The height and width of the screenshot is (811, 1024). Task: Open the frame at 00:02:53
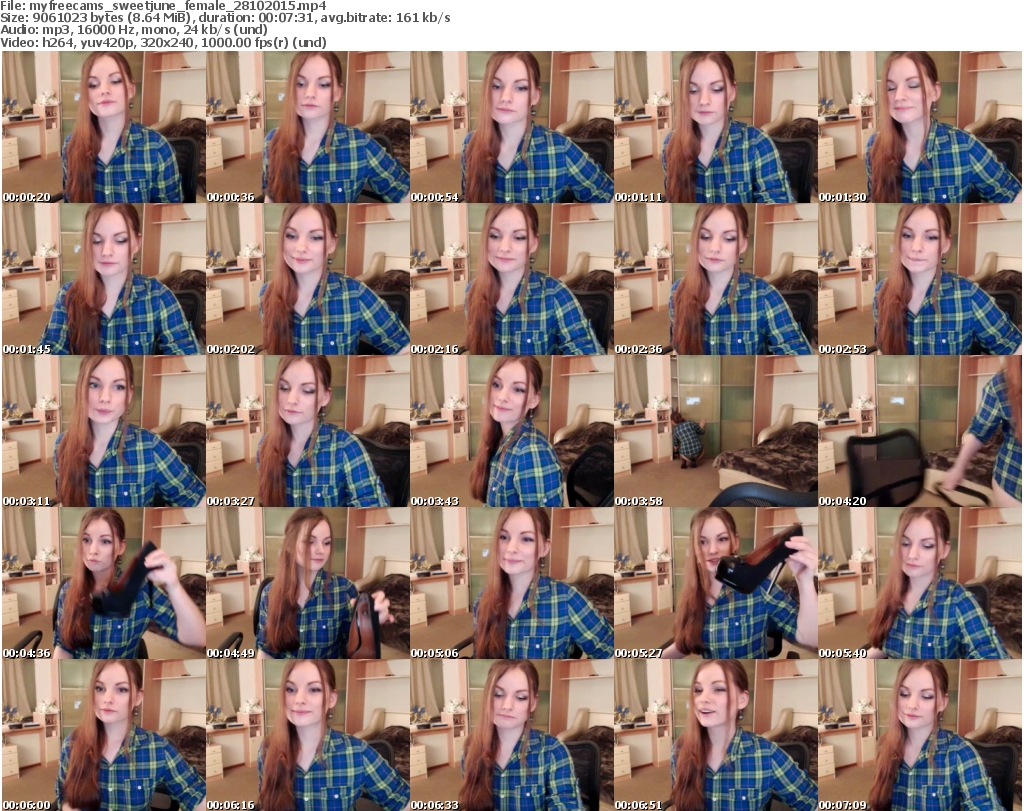click(920, 279)
